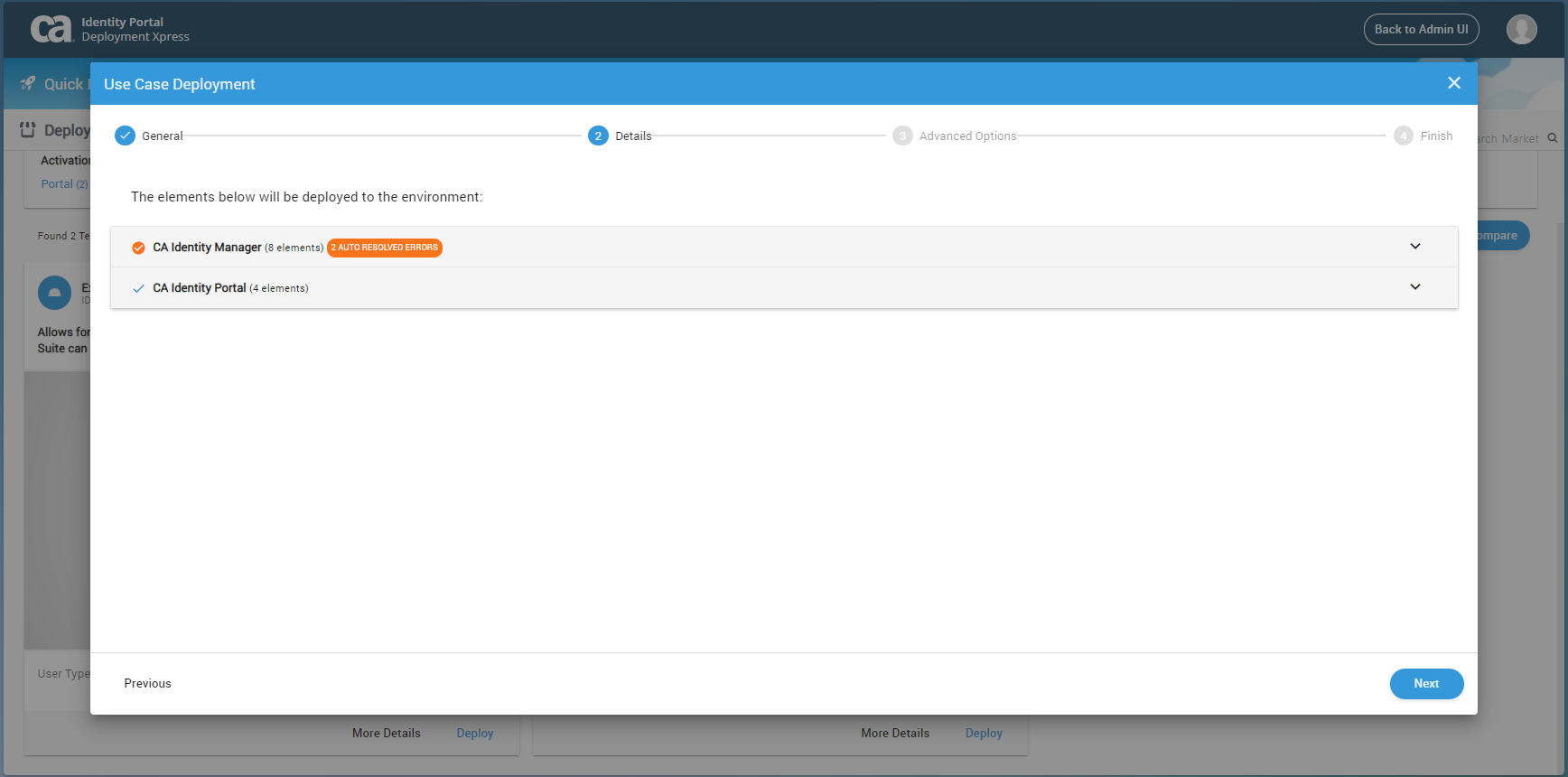This screenshot has width=1568, height=777.
Task: Click the Identity Portal Deployment Xpress title
Action: point(135,29)
